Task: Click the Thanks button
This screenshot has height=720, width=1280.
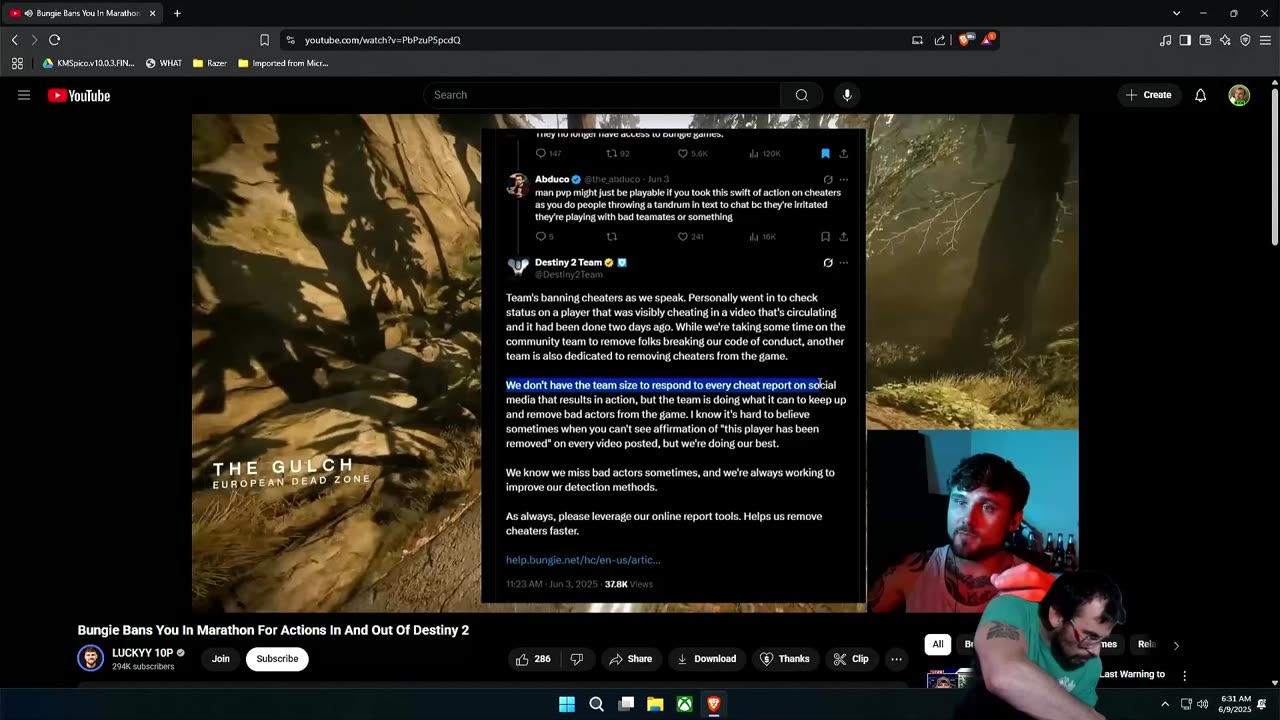Action: (785, 659)
